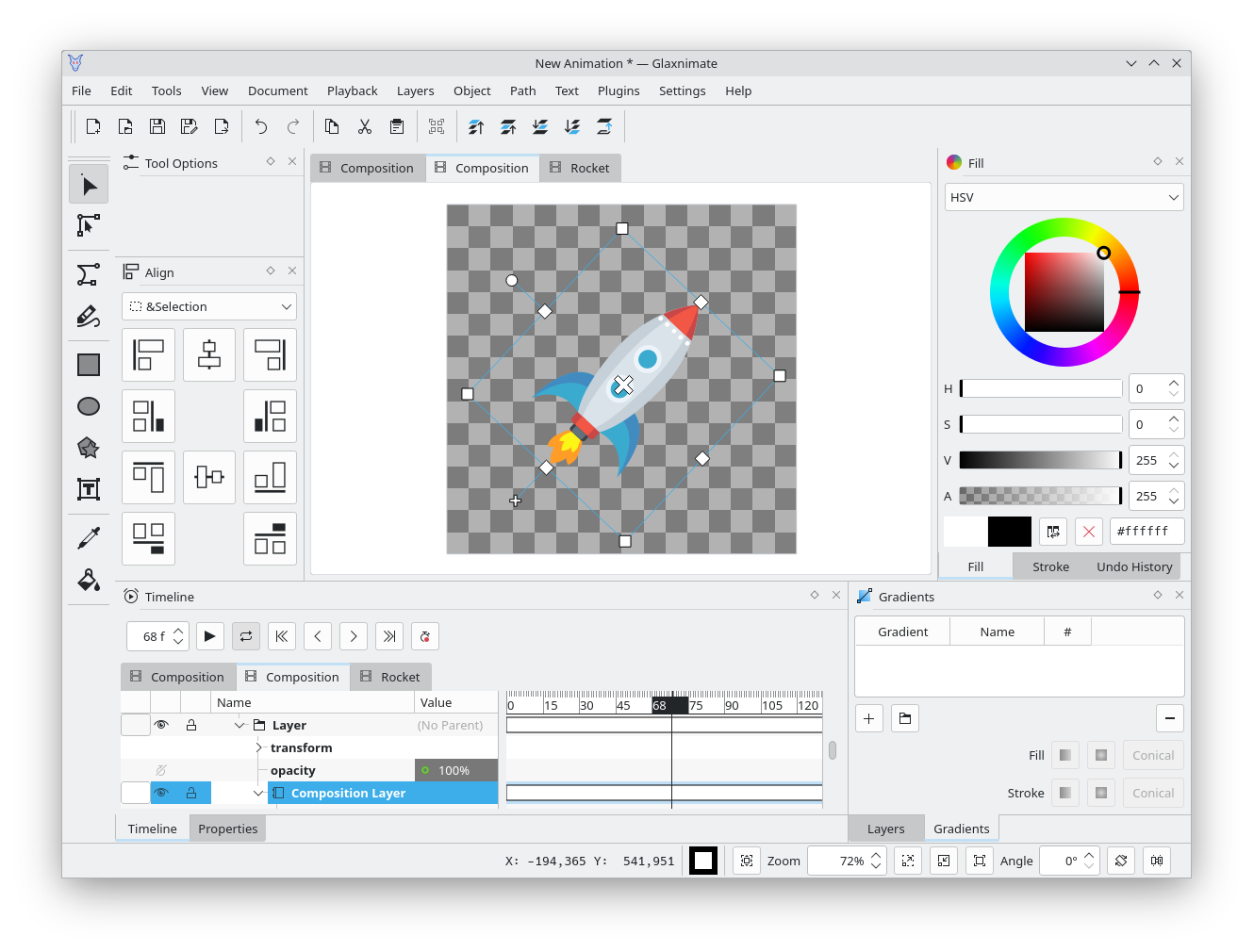Screen dimensions: 1254x952
Task: Toggle the loop animation button
Action: point(246,636)
